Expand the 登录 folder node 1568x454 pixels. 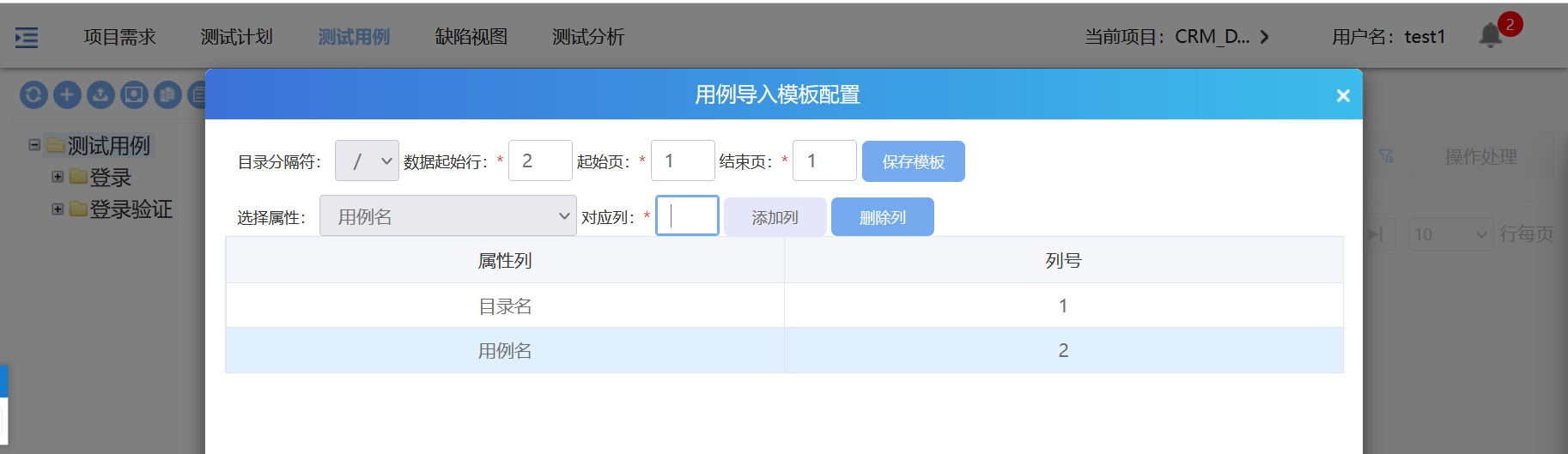click(x=58, y=177)
